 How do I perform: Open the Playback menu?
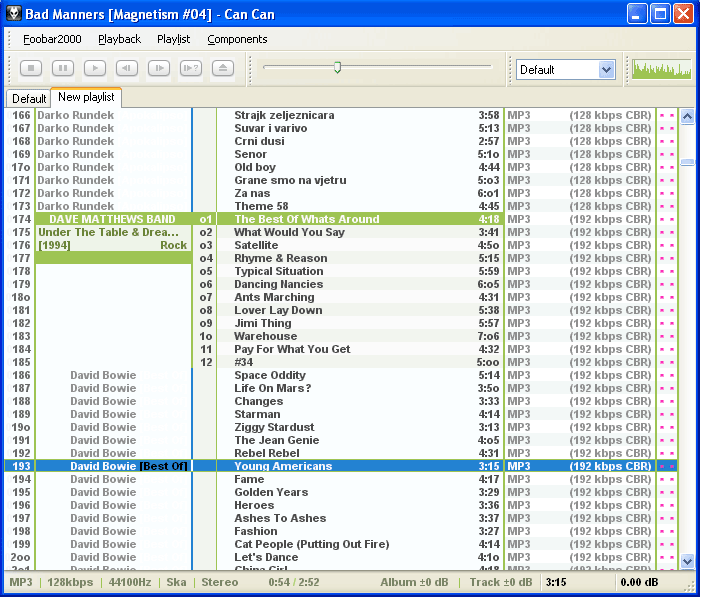point(119,39)
